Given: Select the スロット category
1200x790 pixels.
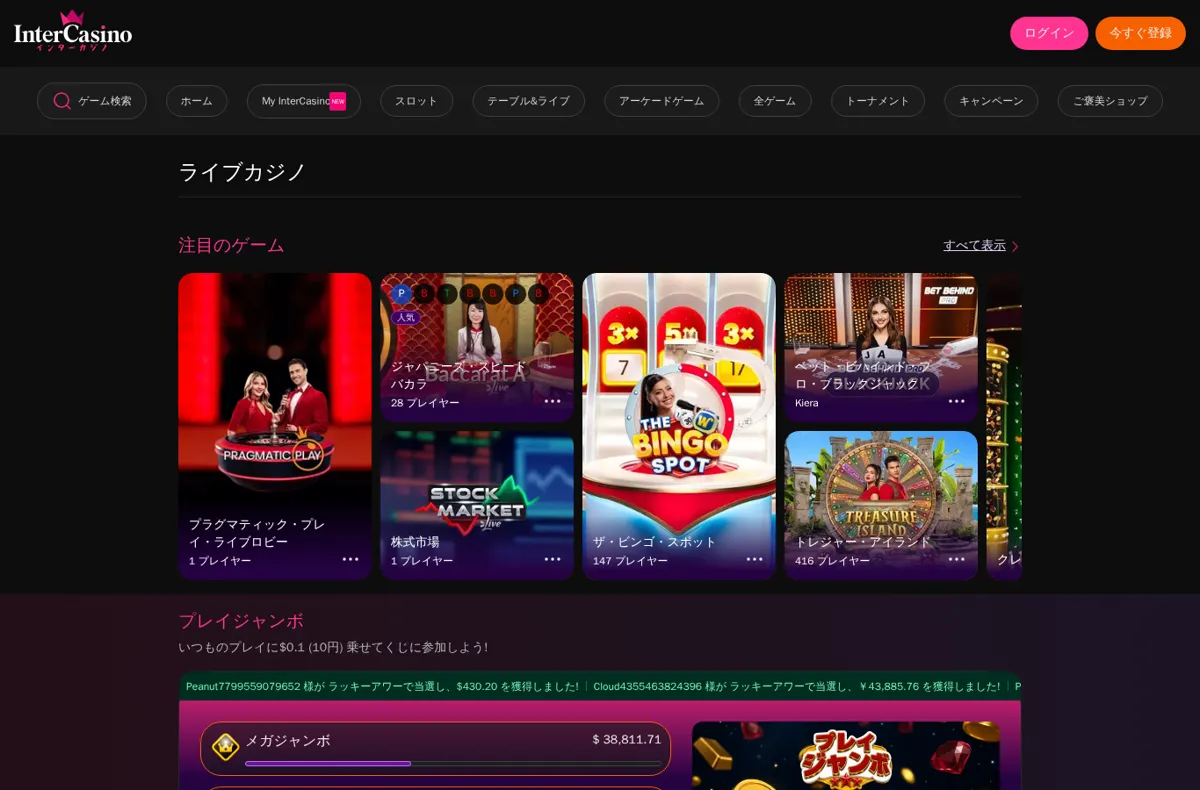Looking at the screenshot, I should pos(416,101).
